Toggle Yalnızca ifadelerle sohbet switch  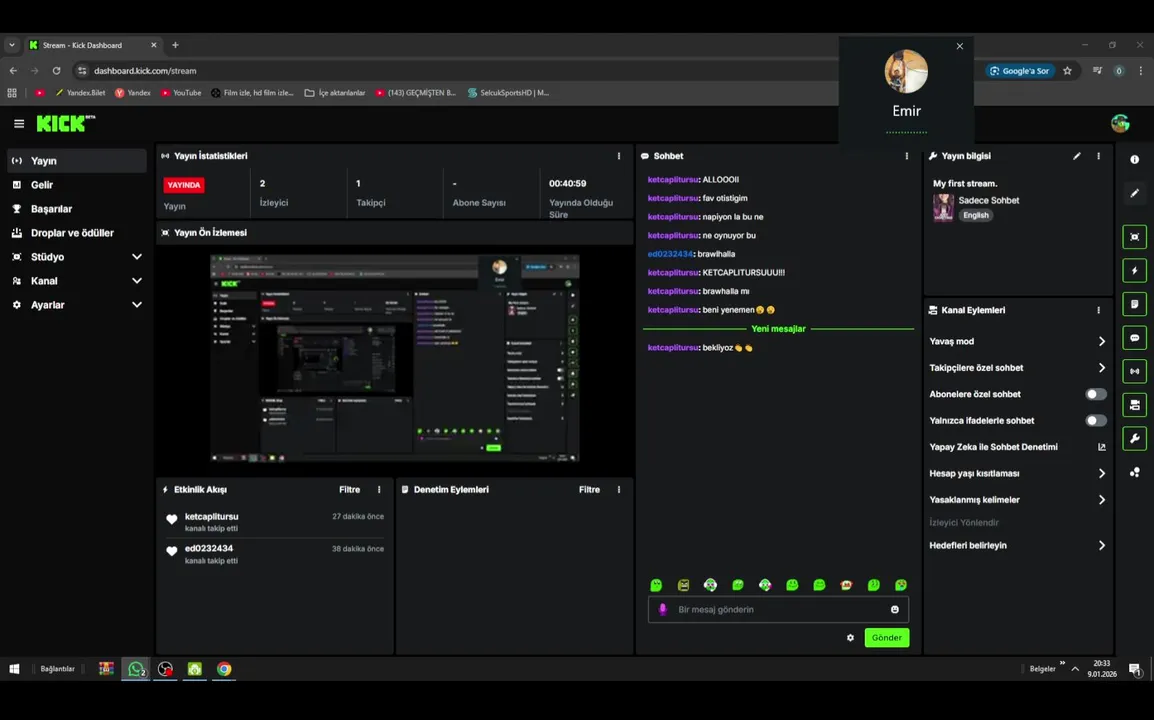pos(1096,421)
